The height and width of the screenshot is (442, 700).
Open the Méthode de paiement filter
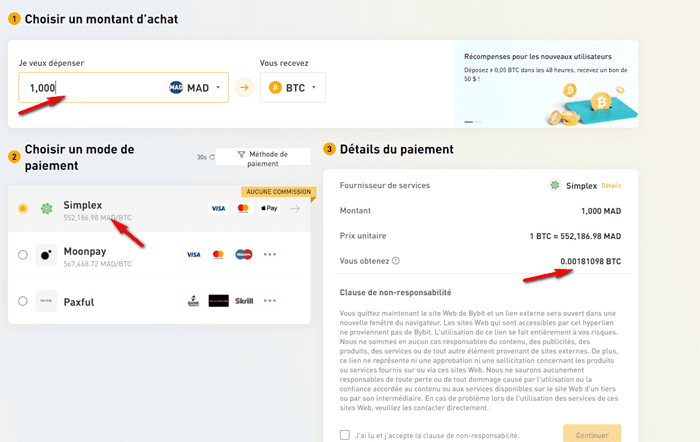(x=264, y=159)
